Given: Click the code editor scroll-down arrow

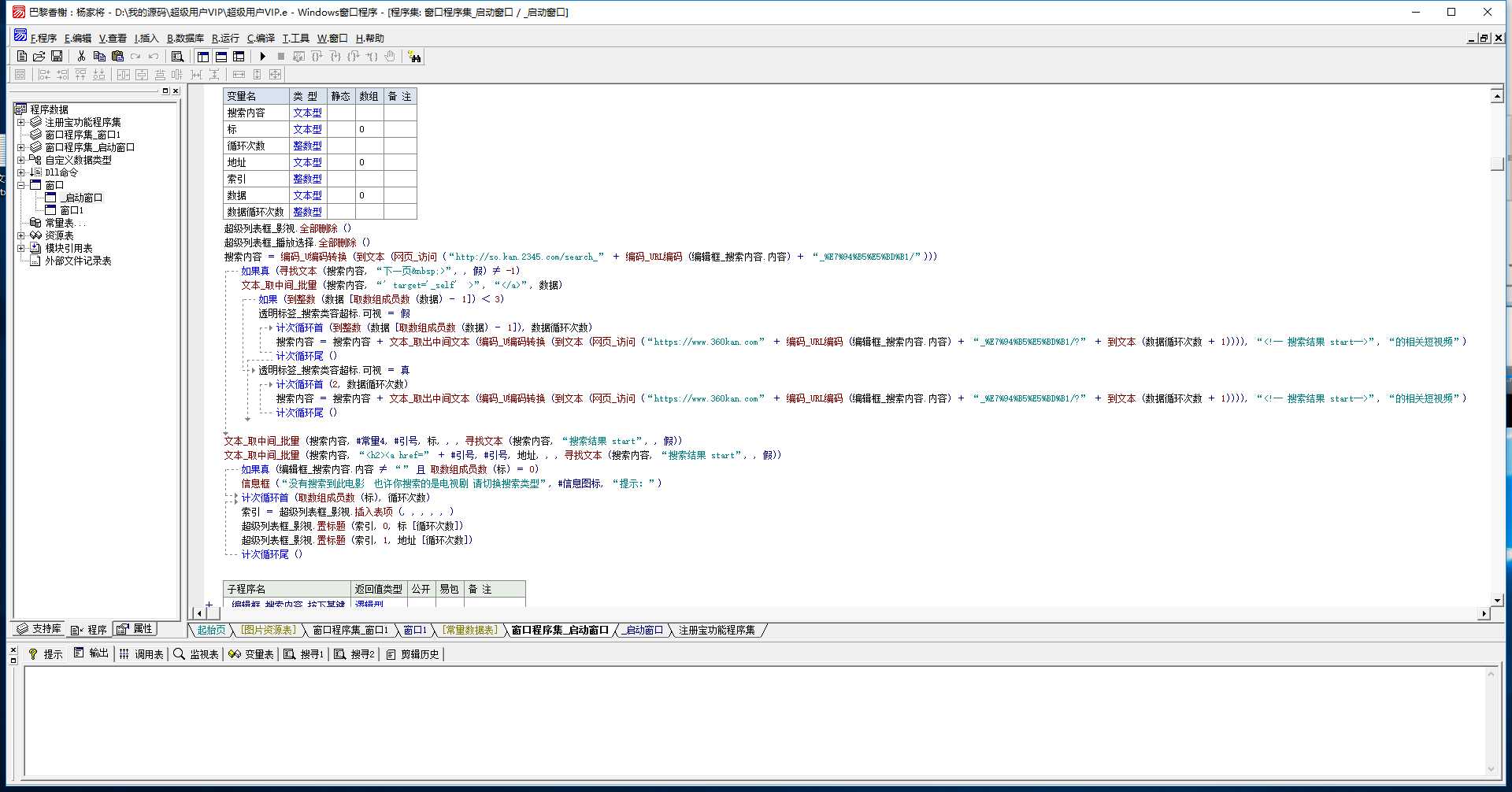Looking at the screenshot, I should pos(1497,601).
